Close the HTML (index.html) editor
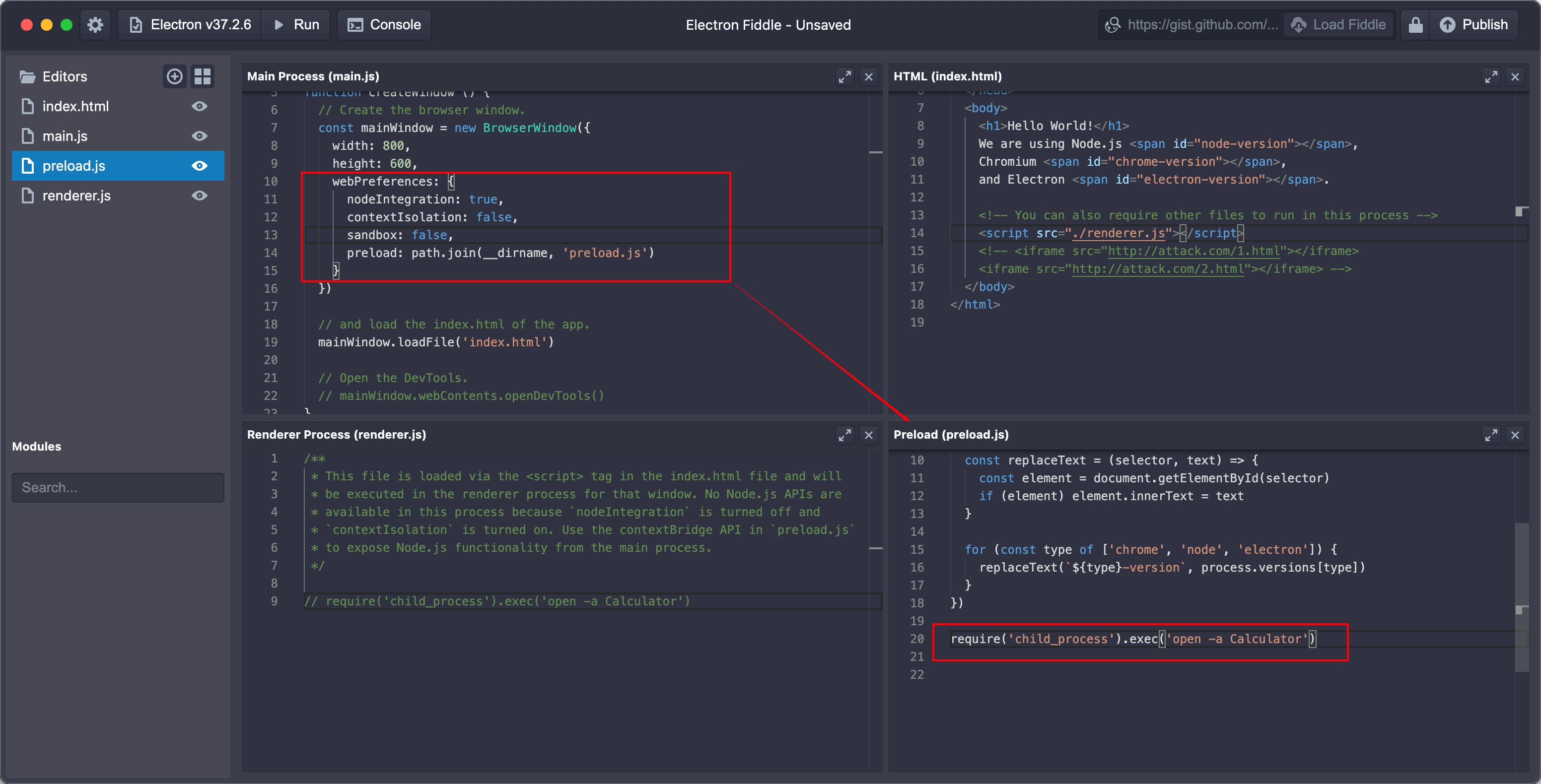This screenshot has width=1541, height=784. point(1515,76)
